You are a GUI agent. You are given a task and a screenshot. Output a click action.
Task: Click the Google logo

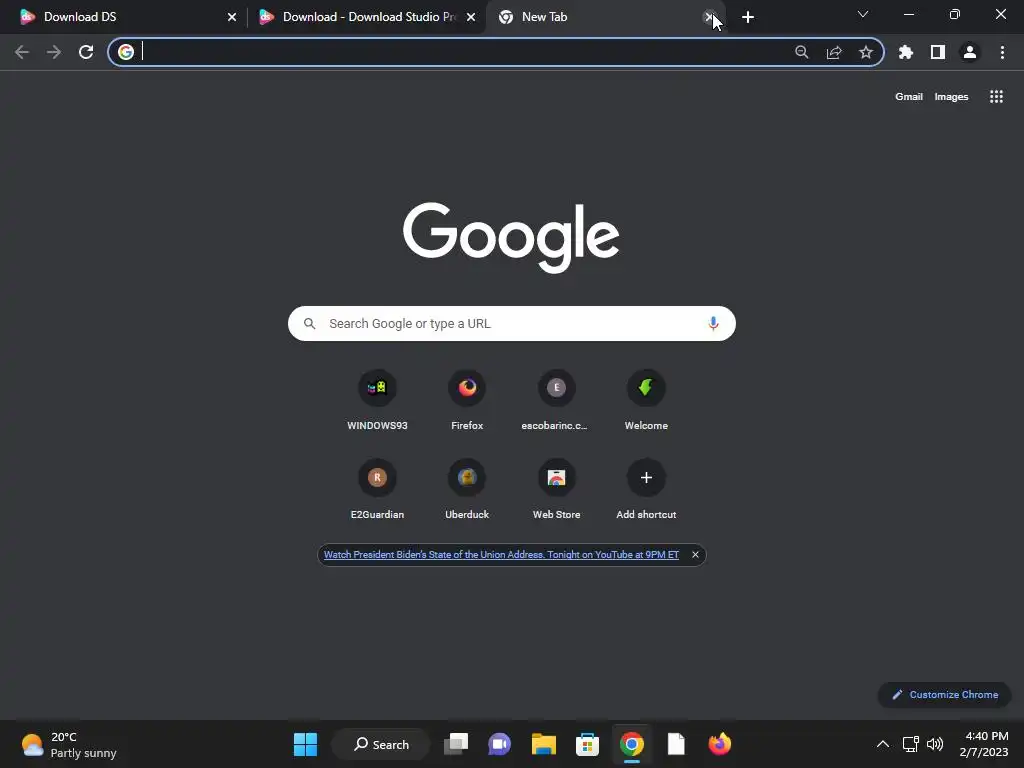(x=511, y=237)
